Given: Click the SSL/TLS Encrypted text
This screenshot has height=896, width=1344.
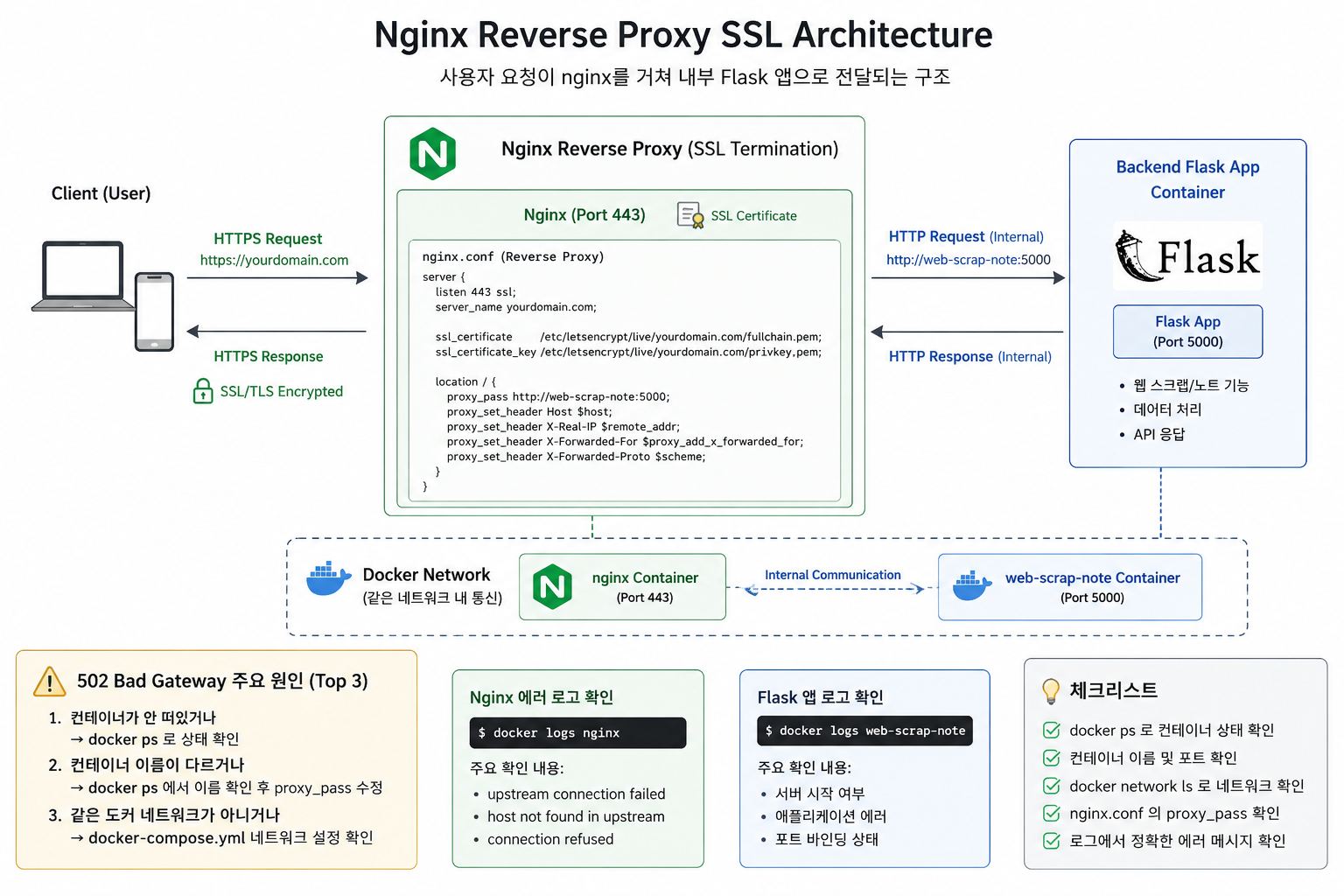Looking at the screenshot, I should (281, 391).
